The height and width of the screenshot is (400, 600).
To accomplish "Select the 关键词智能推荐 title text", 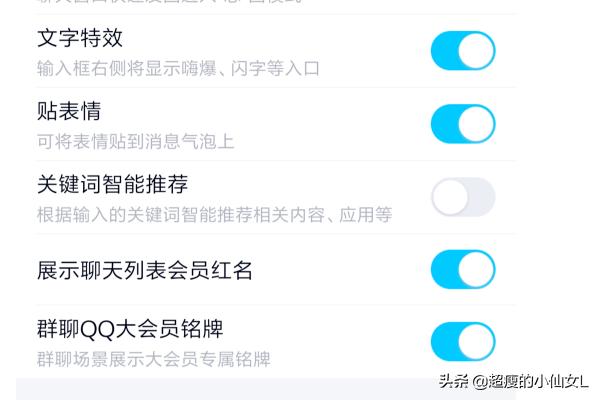I will pos(112,184).
